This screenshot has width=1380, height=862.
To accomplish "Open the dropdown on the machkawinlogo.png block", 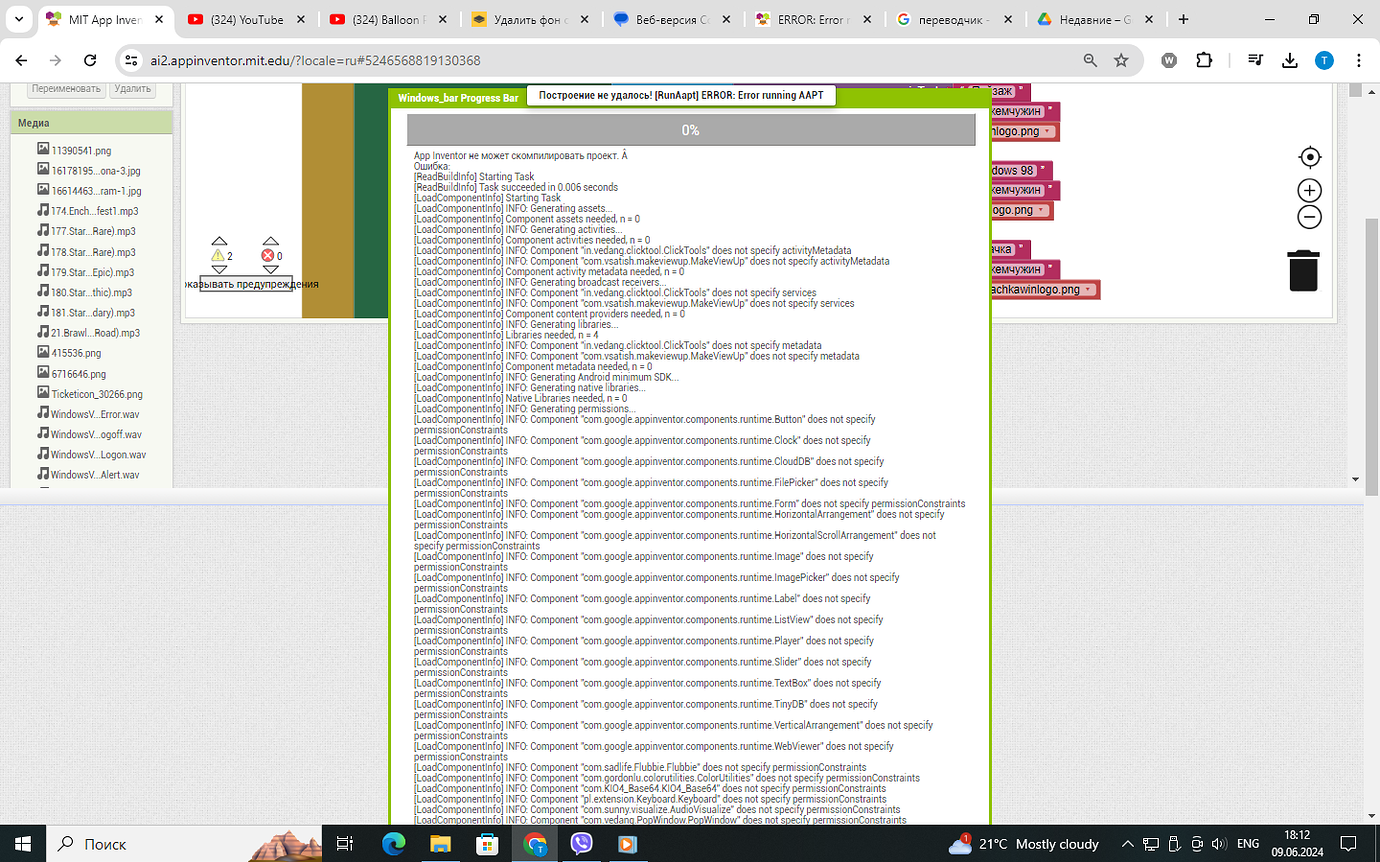I will [1088, 290].
